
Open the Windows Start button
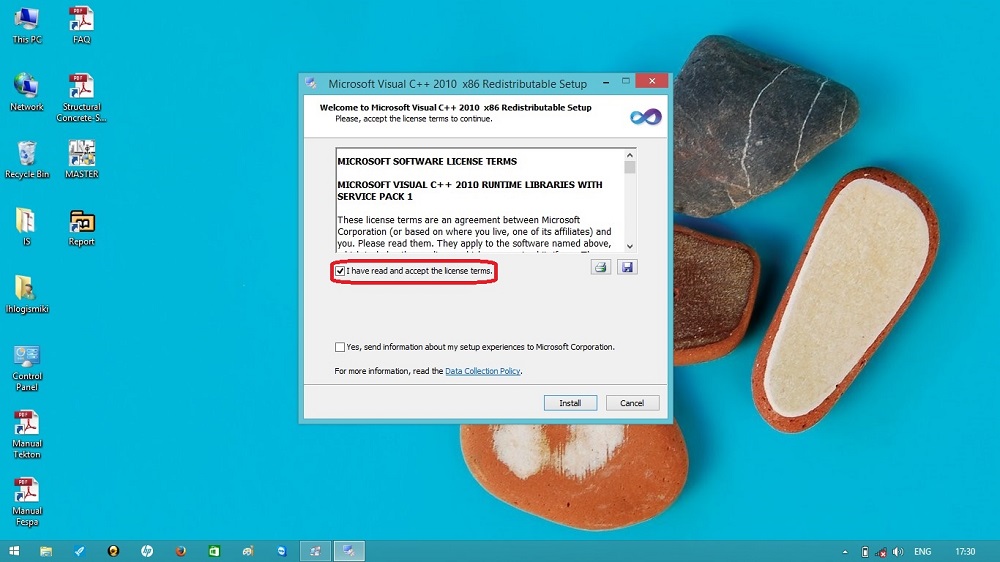pyautogui.click(x=14, y=551)
